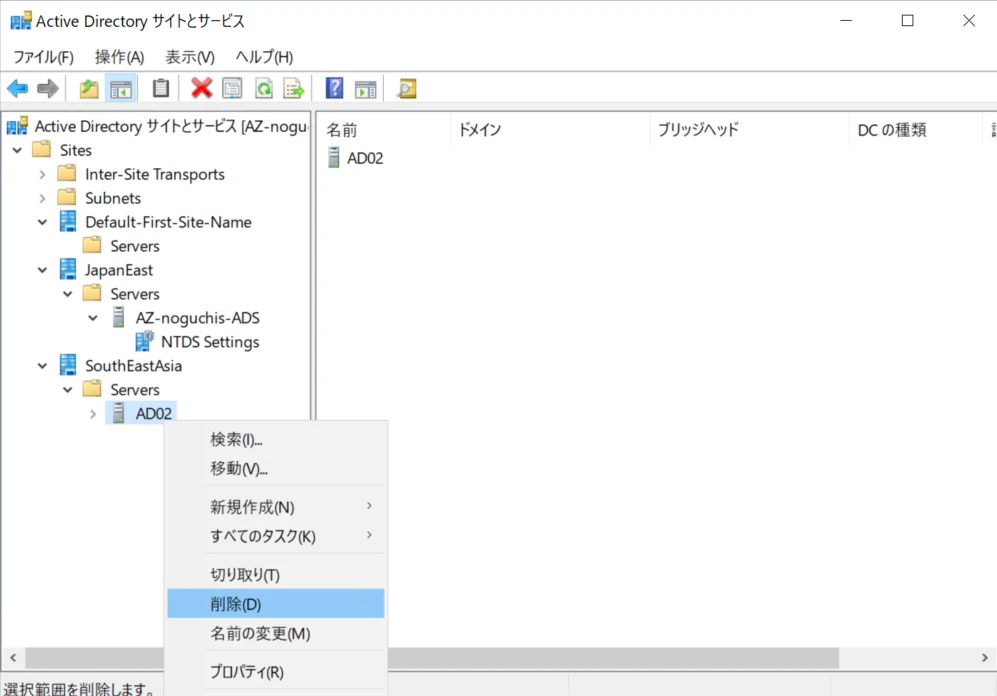997x696 pixels.
Task: Click the Back arrow toolbar icon
Action: coord(17,88)
